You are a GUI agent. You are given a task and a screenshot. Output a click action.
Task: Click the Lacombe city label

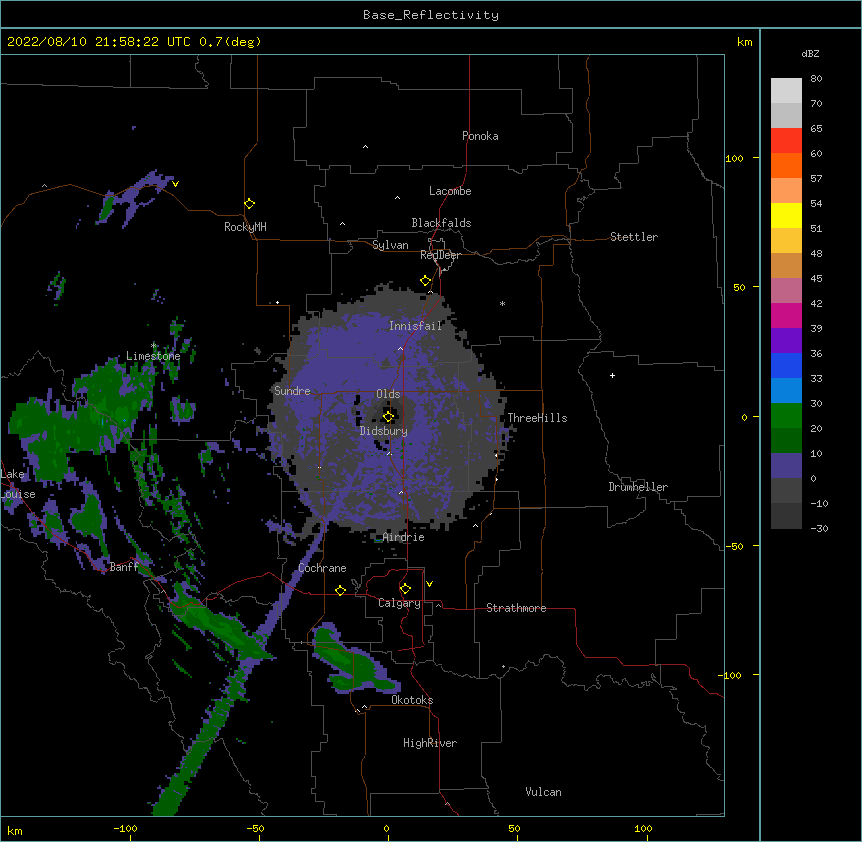[x=450, y=191]
